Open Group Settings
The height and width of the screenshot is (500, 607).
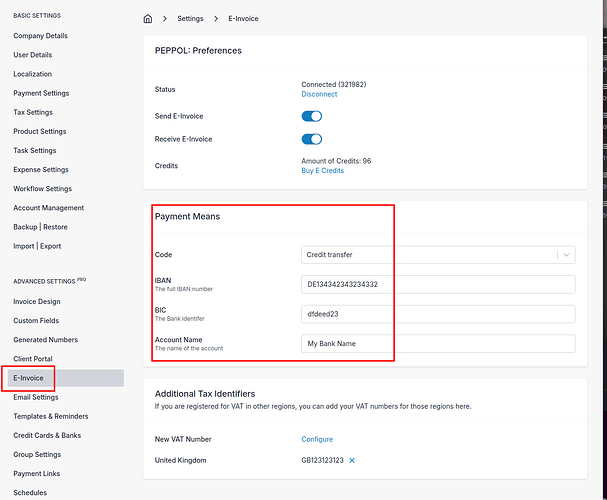click(x=37, y=454)
